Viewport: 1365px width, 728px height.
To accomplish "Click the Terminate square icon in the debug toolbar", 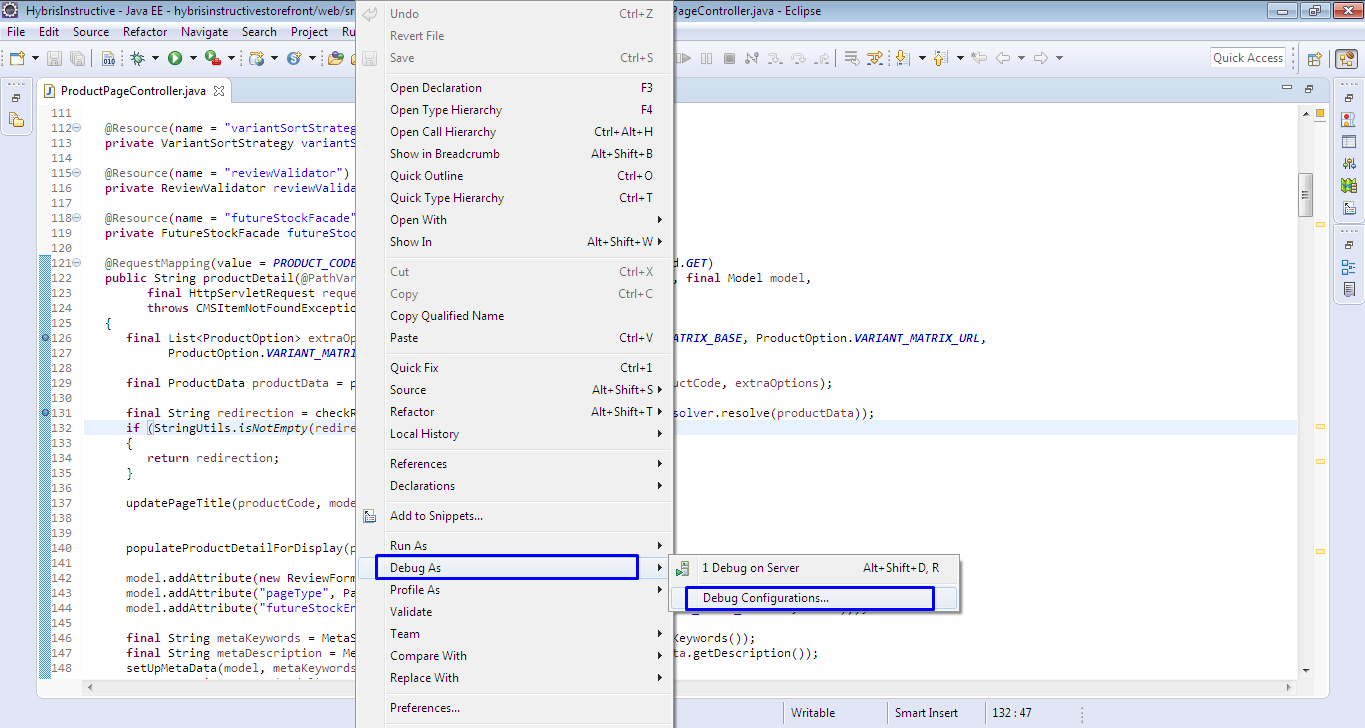I will click(729, 57).
